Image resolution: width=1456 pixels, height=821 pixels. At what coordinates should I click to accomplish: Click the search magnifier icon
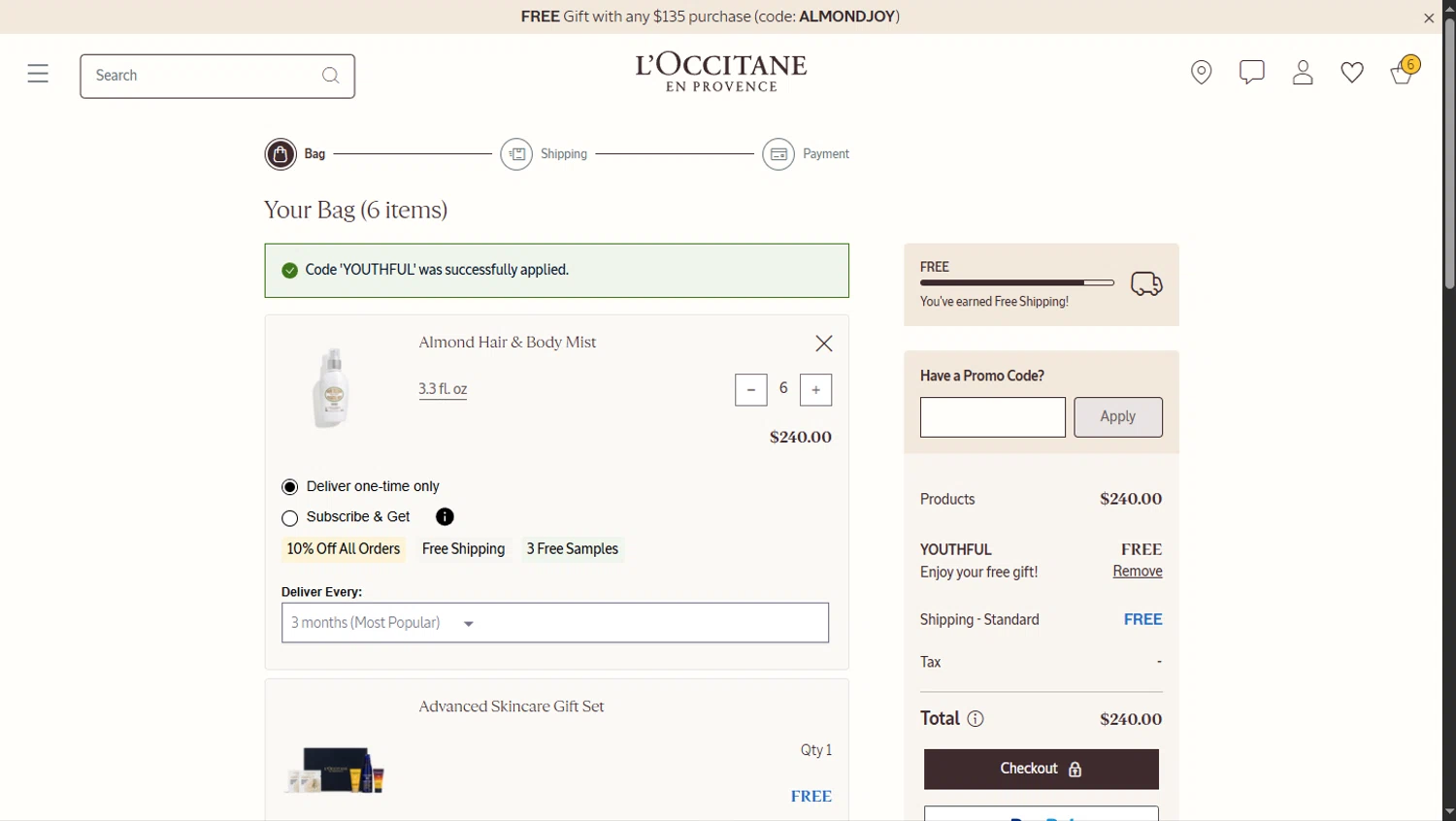[x=330, y=76]
